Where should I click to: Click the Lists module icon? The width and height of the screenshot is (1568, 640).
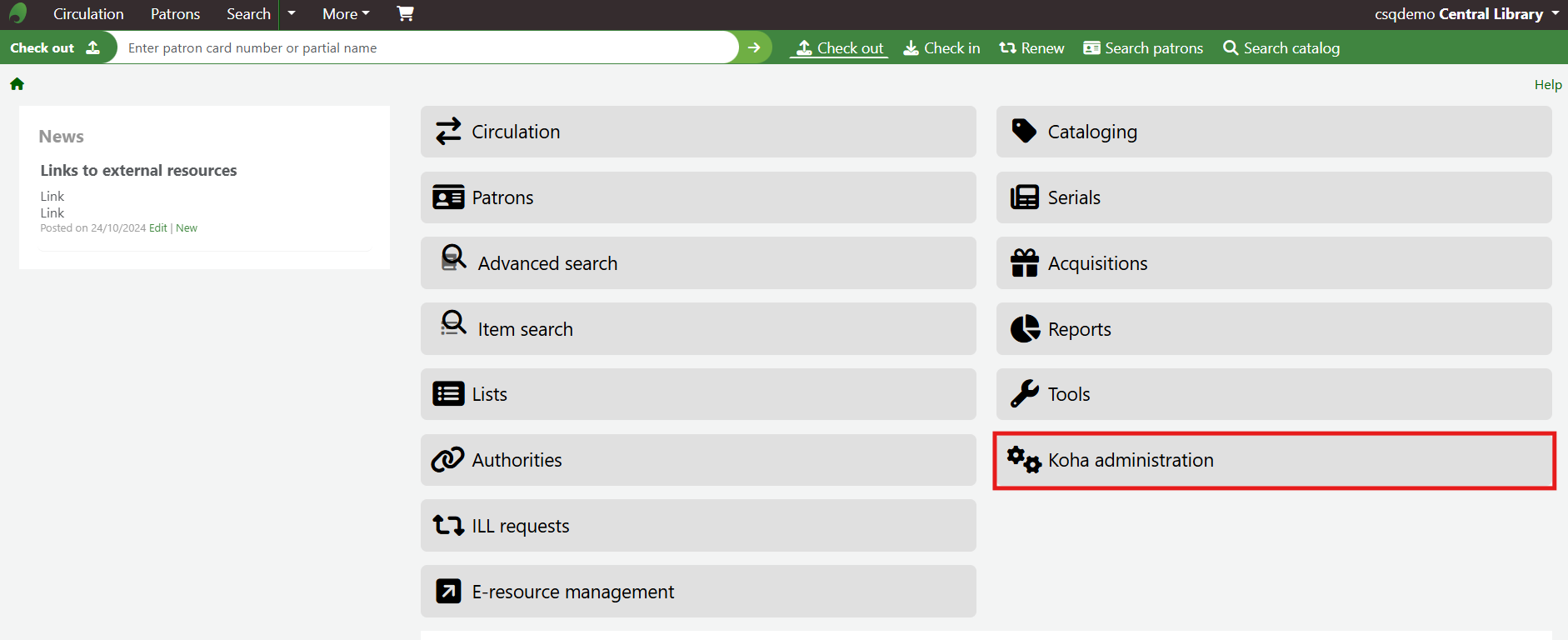click(x=448, y=394)
